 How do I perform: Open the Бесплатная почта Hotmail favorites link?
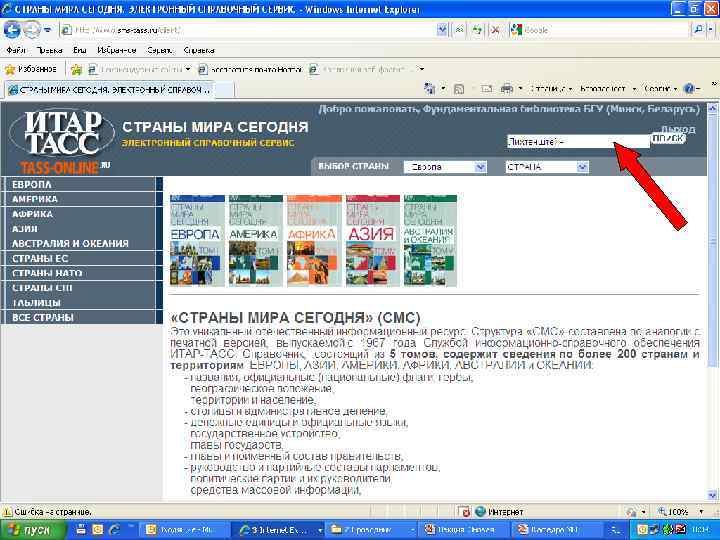(x=250, y=69)
